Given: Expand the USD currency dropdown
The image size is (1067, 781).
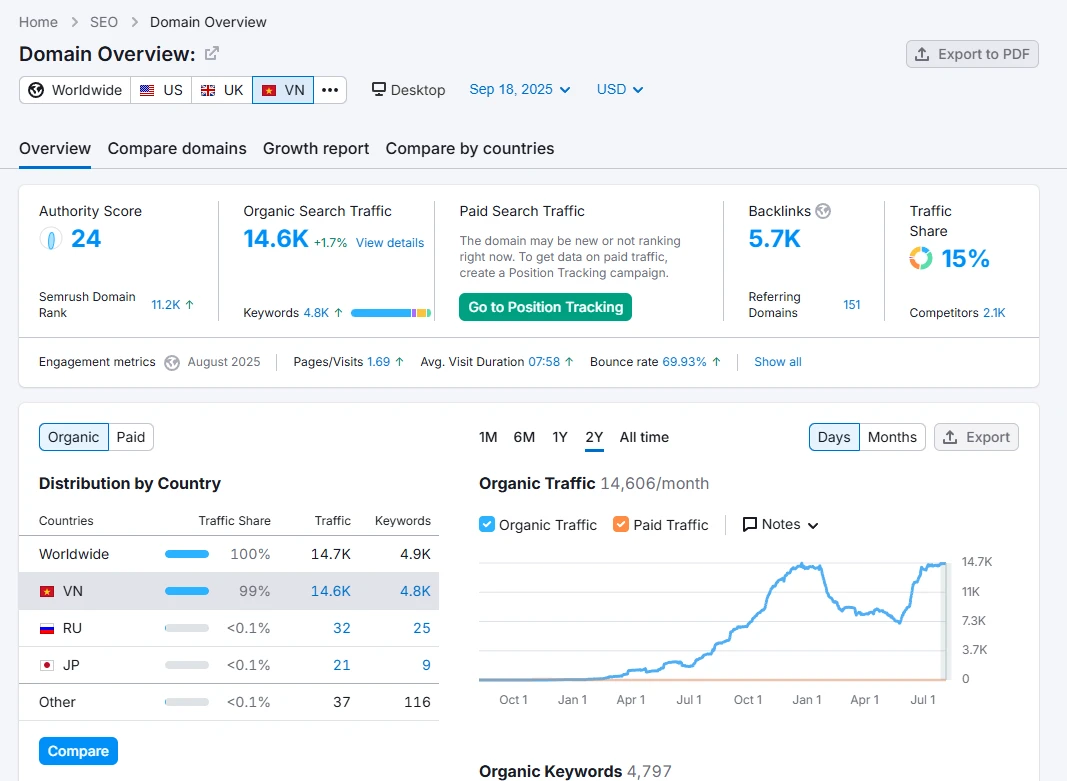Looking at the screenshot, I should click(620, 89).
